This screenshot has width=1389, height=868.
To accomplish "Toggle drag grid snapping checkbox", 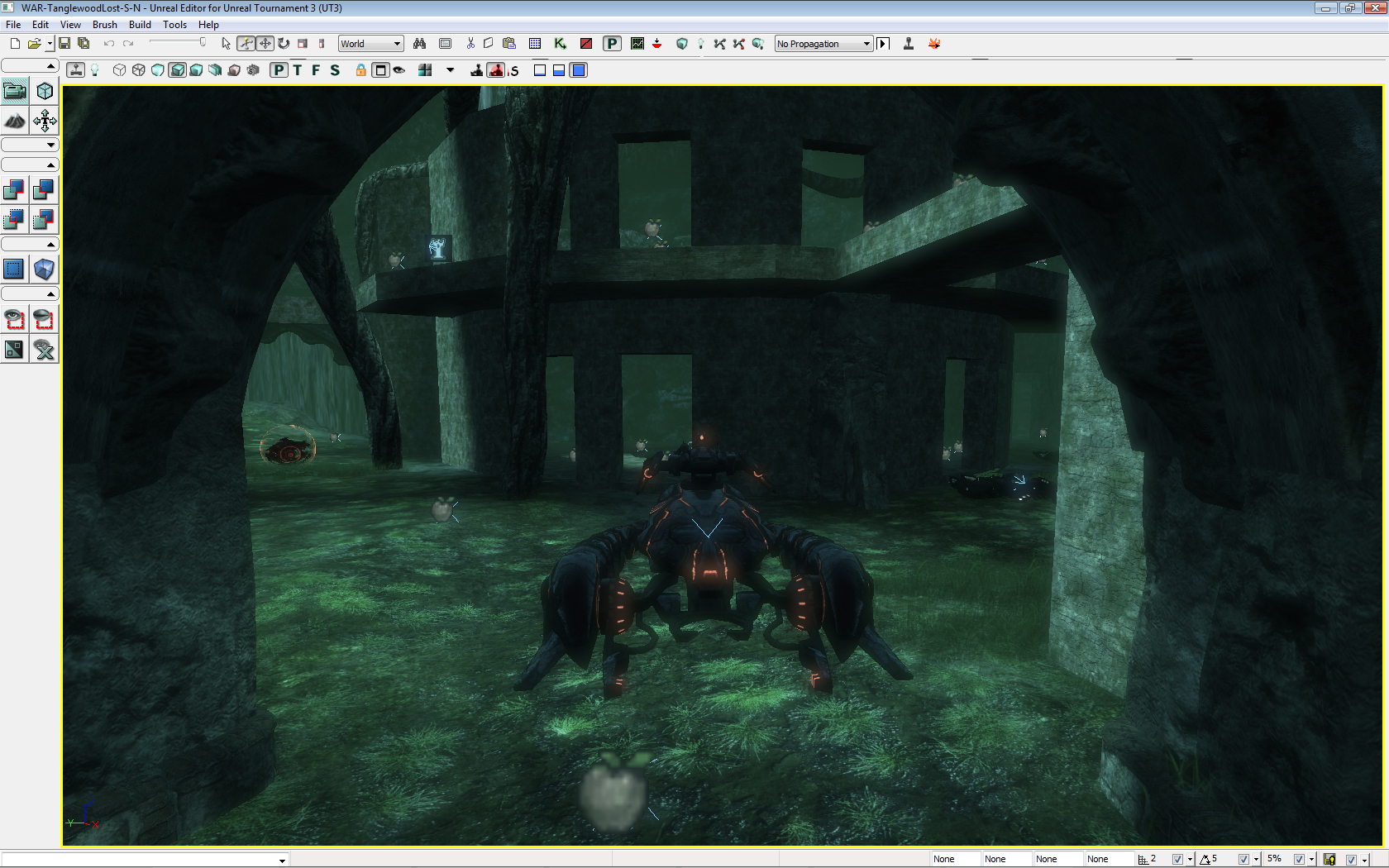I will 1177,860.
